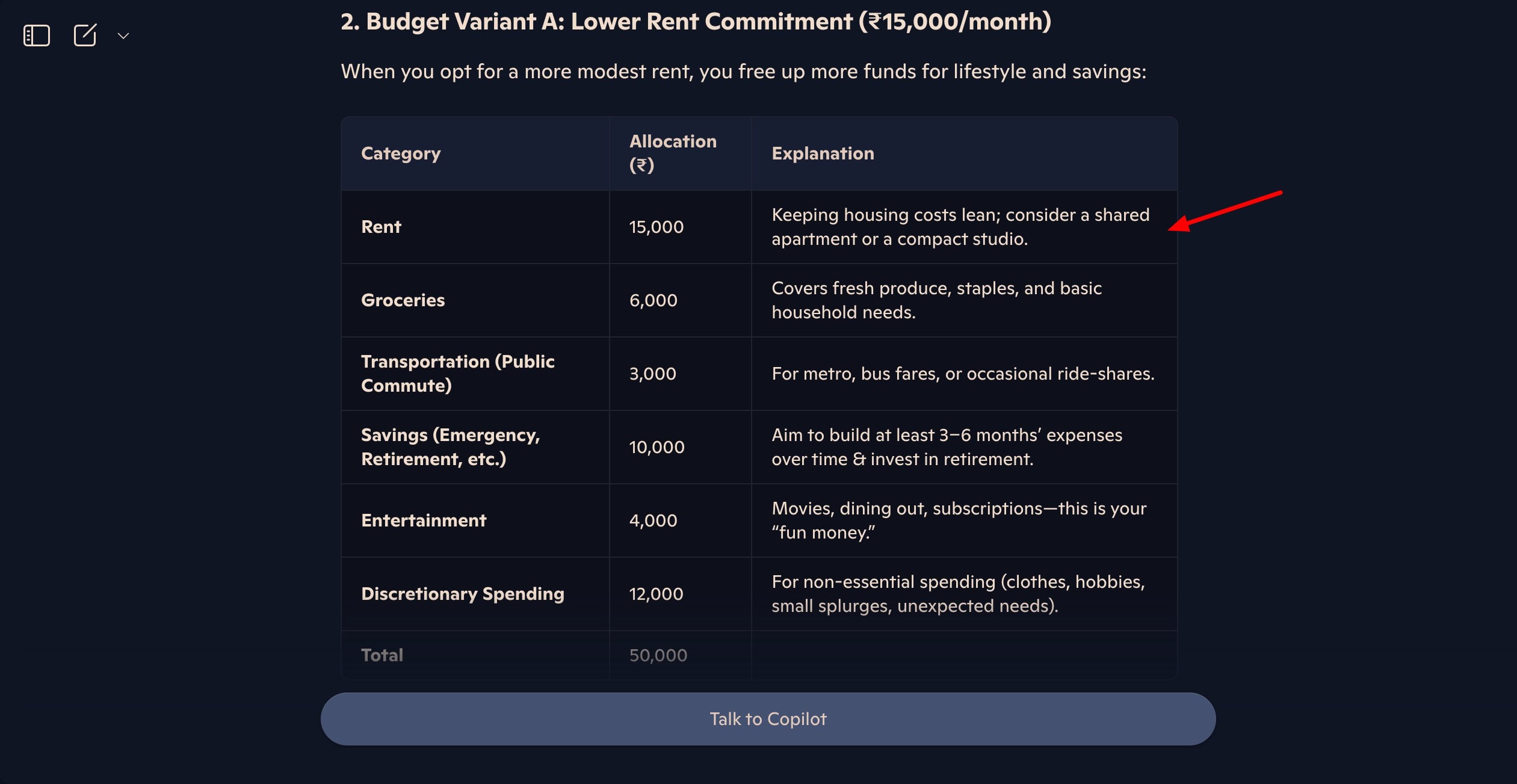Click the Explanation column header
This screenshot has width=1517, height=784.
tap(822, 153)
